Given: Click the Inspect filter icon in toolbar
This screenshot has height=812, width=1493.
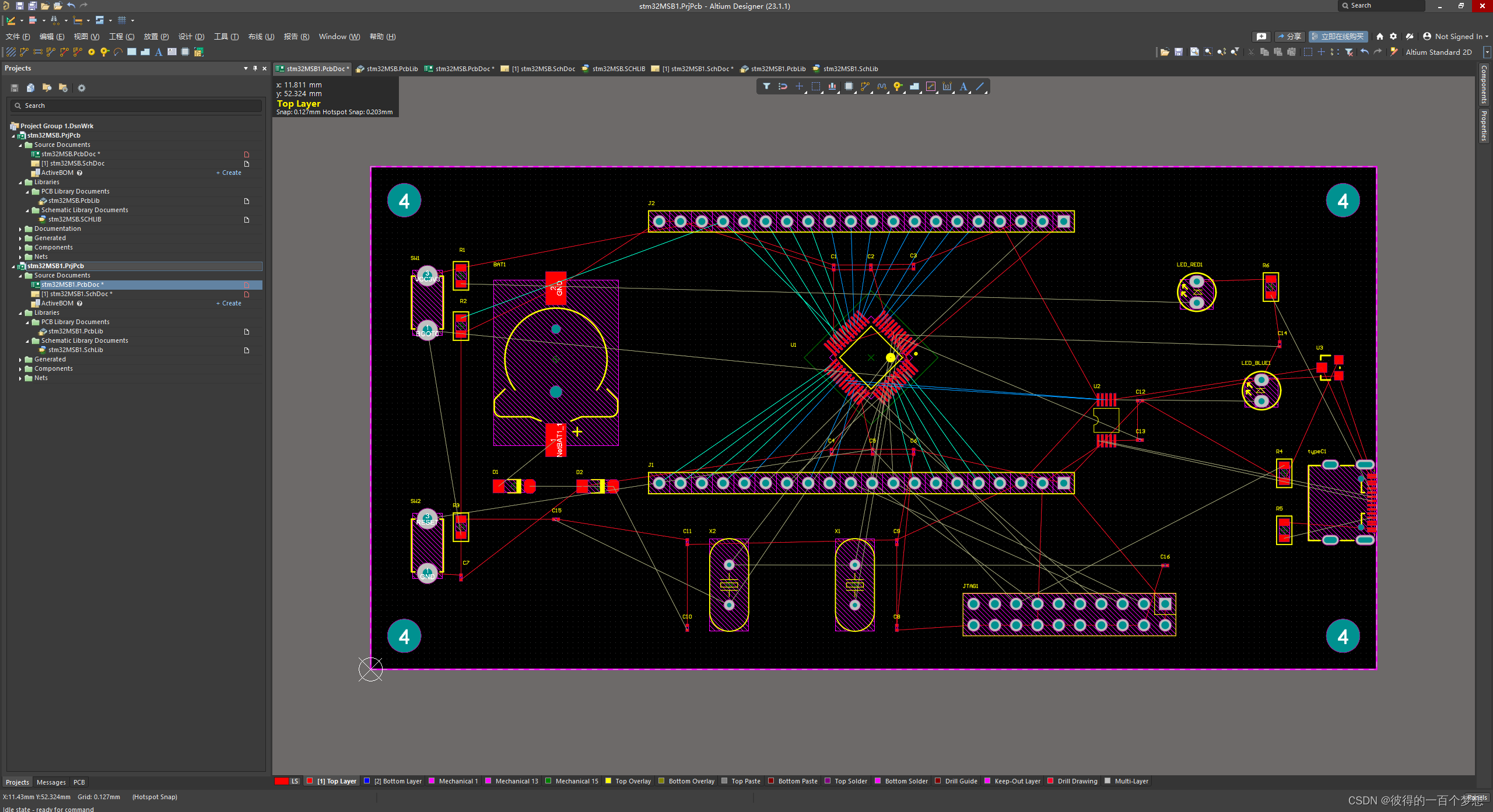Looking at the screenshot, I should [767, 87].
